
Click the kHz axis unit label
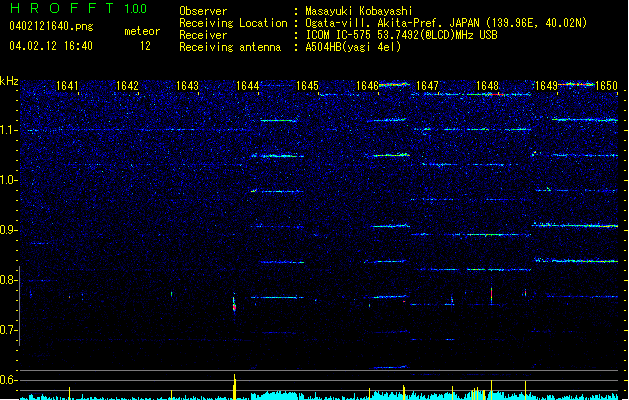tap(9, 81)
